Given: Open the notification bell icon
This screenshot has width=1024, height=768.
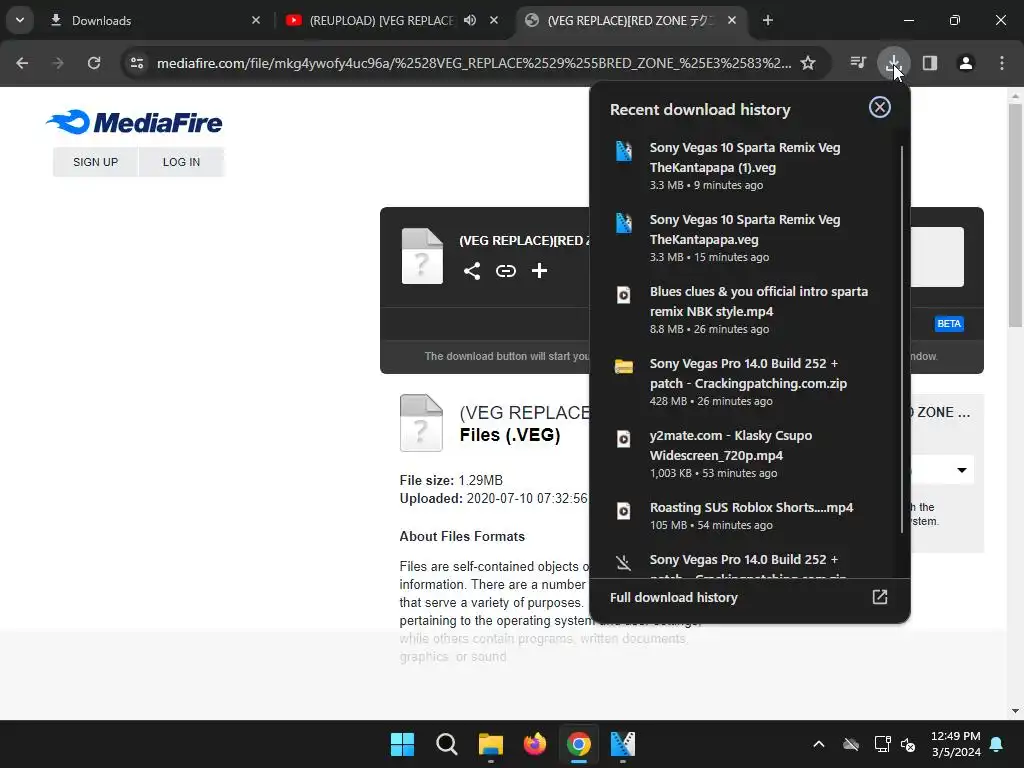Looking at the screenshot, I should pyautogui.click(x=997, y=744).
